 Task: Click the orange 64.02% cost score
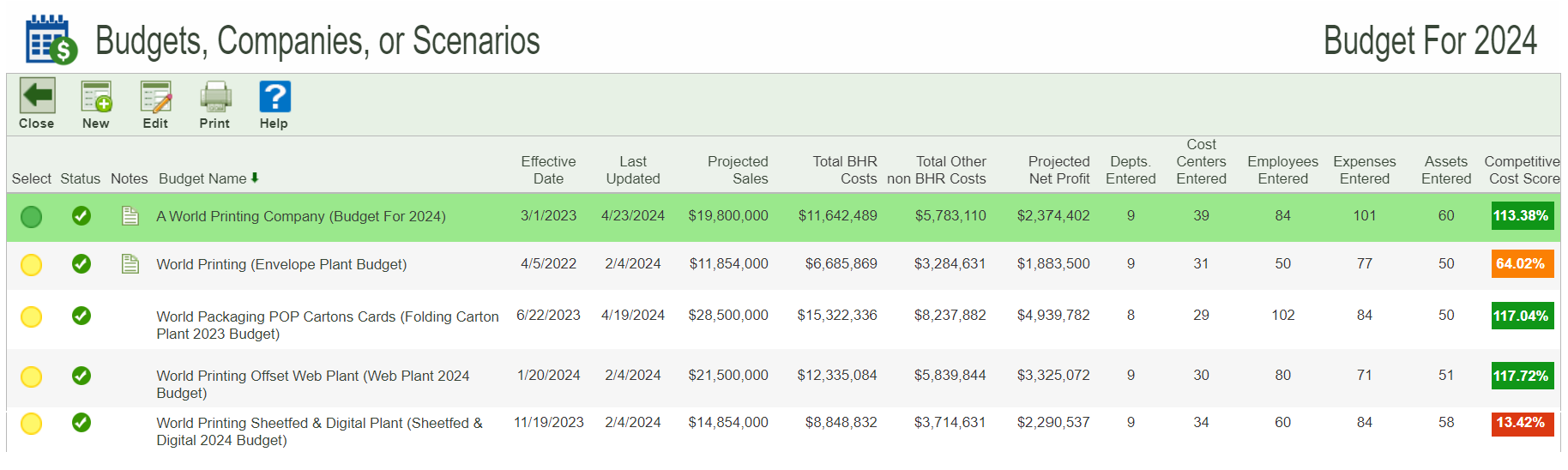point(1523,264)
